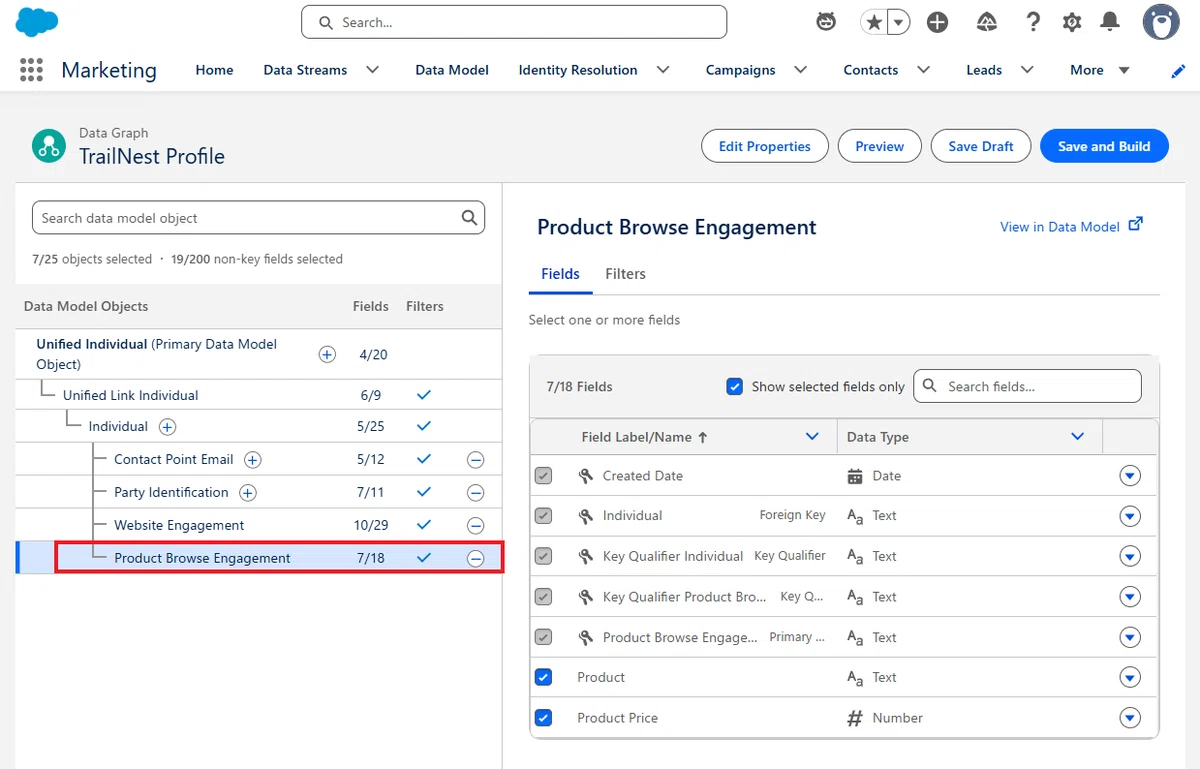Open the App Launcher grid icon
The width and height of the screenshot is (1200, 769).
click(31, 70)
